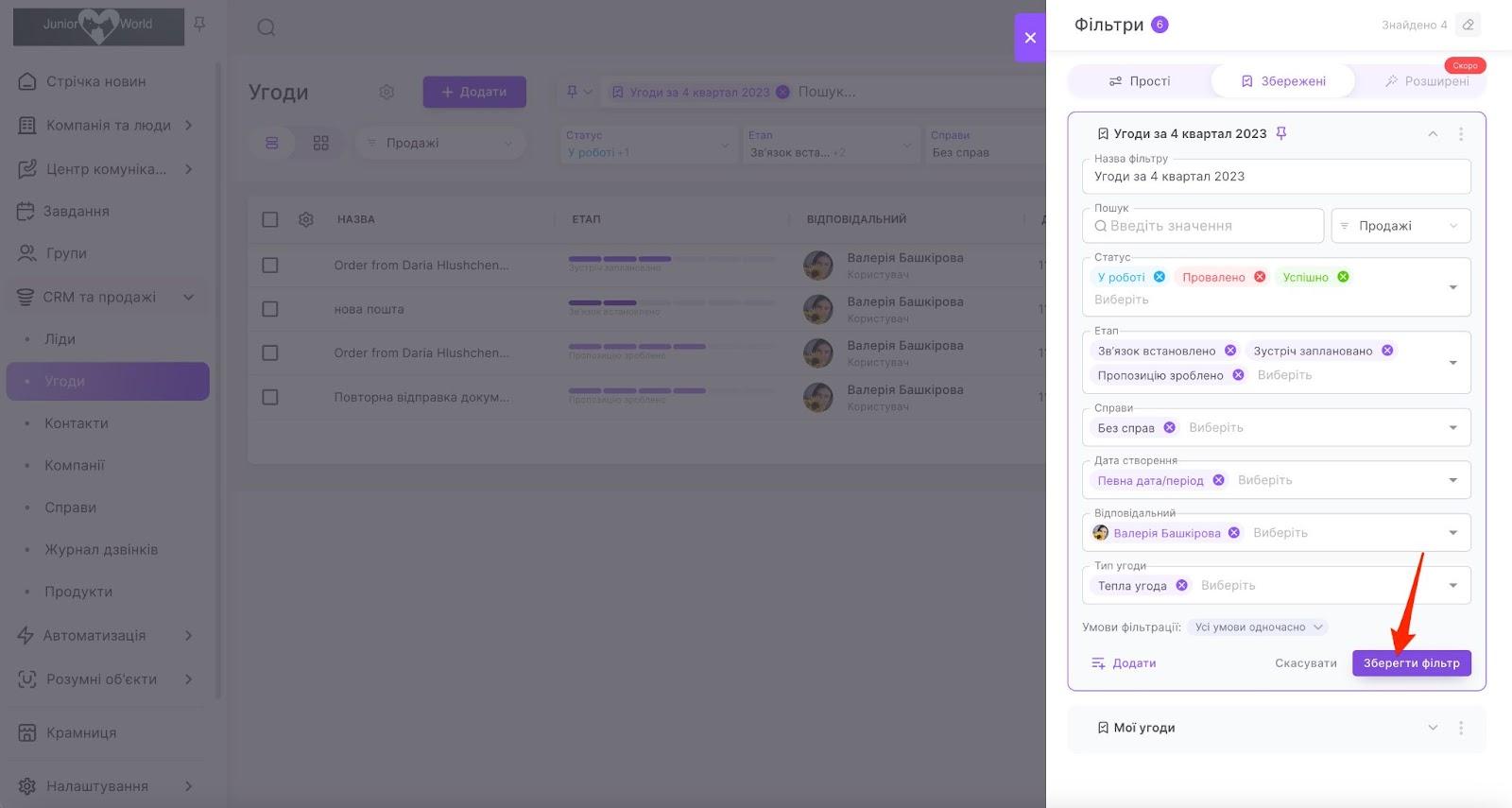Image resolution: width=1512 pixels, height=808 pixels.
Task: Open more options for Мої угоди filter
Action: (1461, 728)
